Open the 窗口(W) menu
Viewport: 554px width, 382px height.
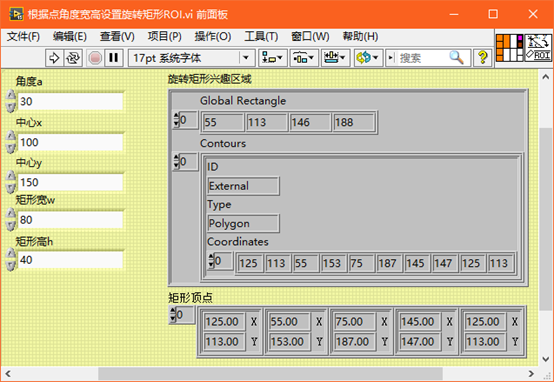point(310,36)
